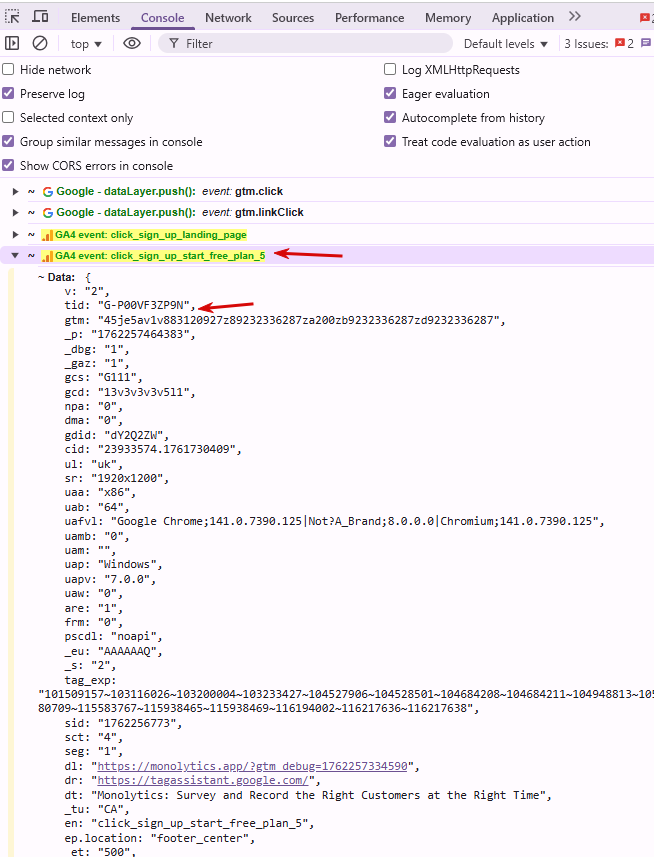654x857 pixels.
Task: Click the red issues flag icon
Action: pyautogui.click(x=620, y=43)
